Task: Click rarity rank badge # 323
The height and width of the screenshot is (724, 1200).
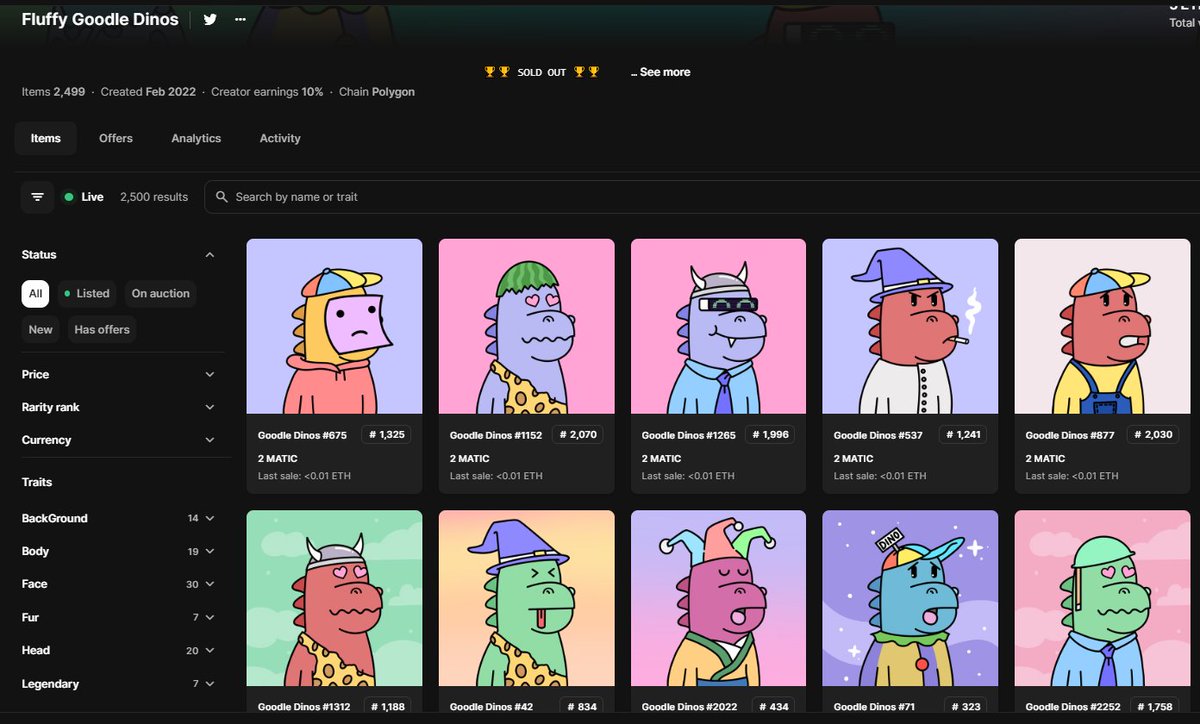Action: pyautogui.click(x=965, y=707)
